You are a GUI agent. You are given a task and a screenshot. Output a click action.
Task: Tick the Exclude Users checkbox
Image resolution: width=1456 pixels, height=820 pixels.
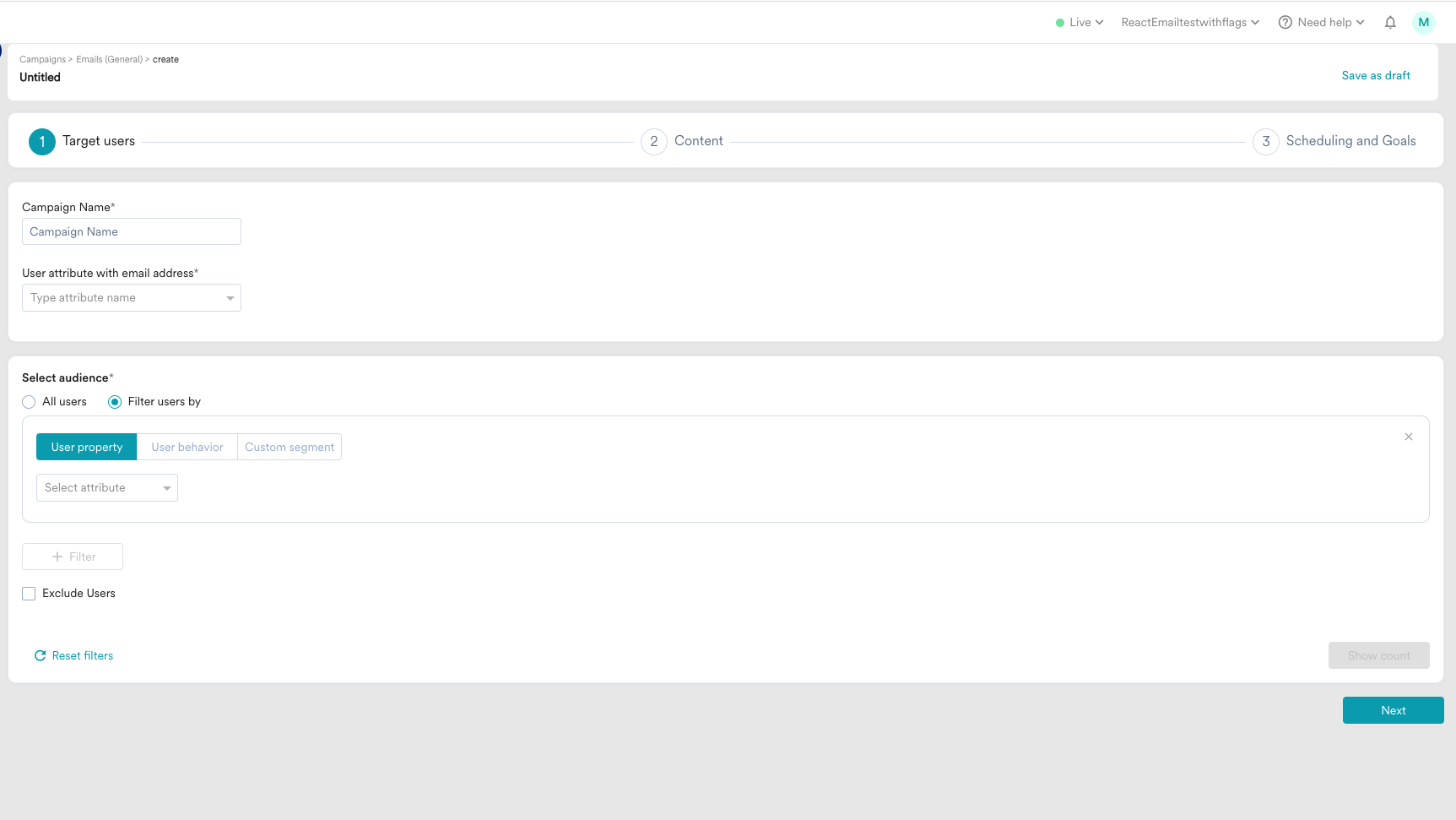pos(29,594)
